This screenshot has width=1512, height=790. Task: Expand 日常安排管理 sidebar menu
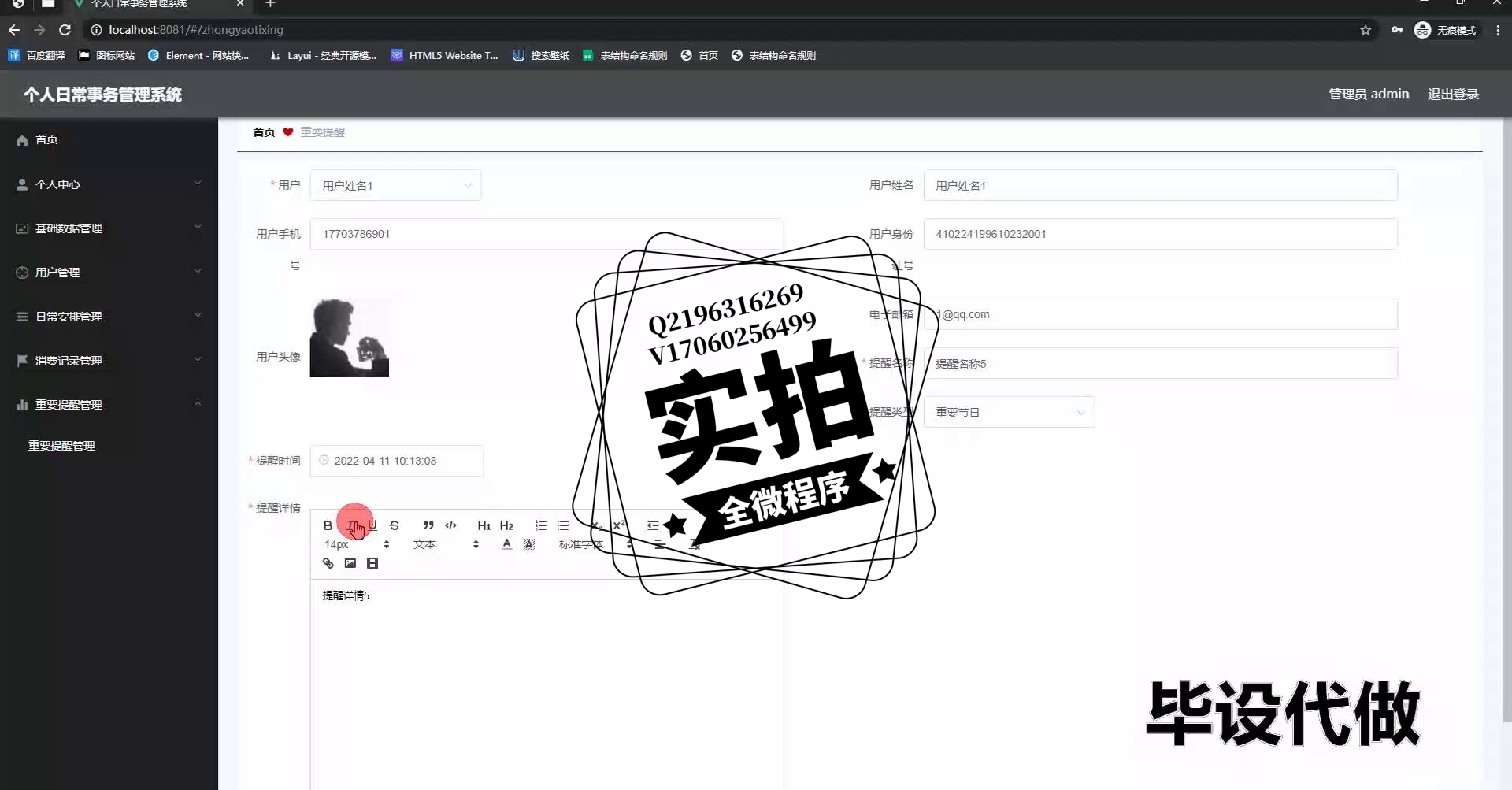(109, 317)
